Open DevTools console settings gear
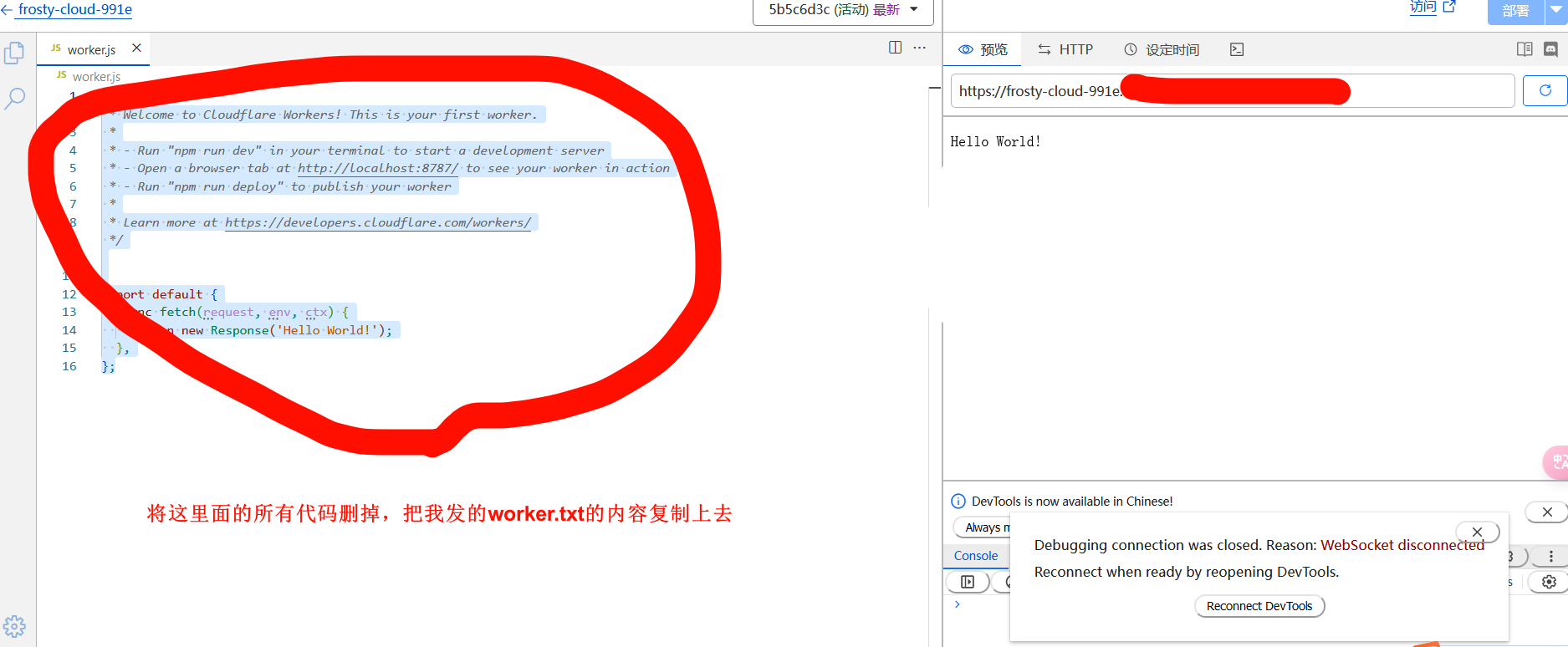The image size is (1568, 647). coord(1549,582)
